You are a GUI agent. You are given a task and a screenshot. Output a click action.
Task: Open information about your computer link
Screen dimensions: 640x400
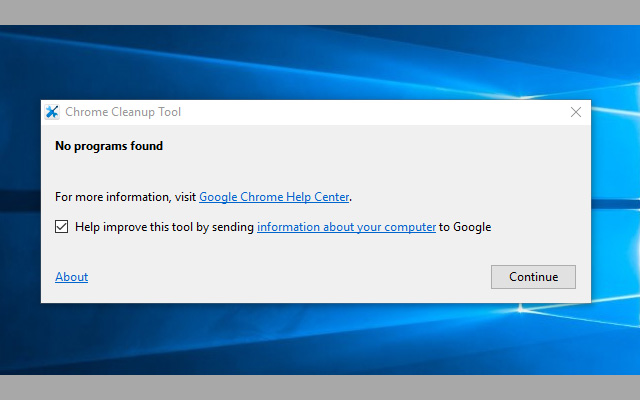(346, 227)
